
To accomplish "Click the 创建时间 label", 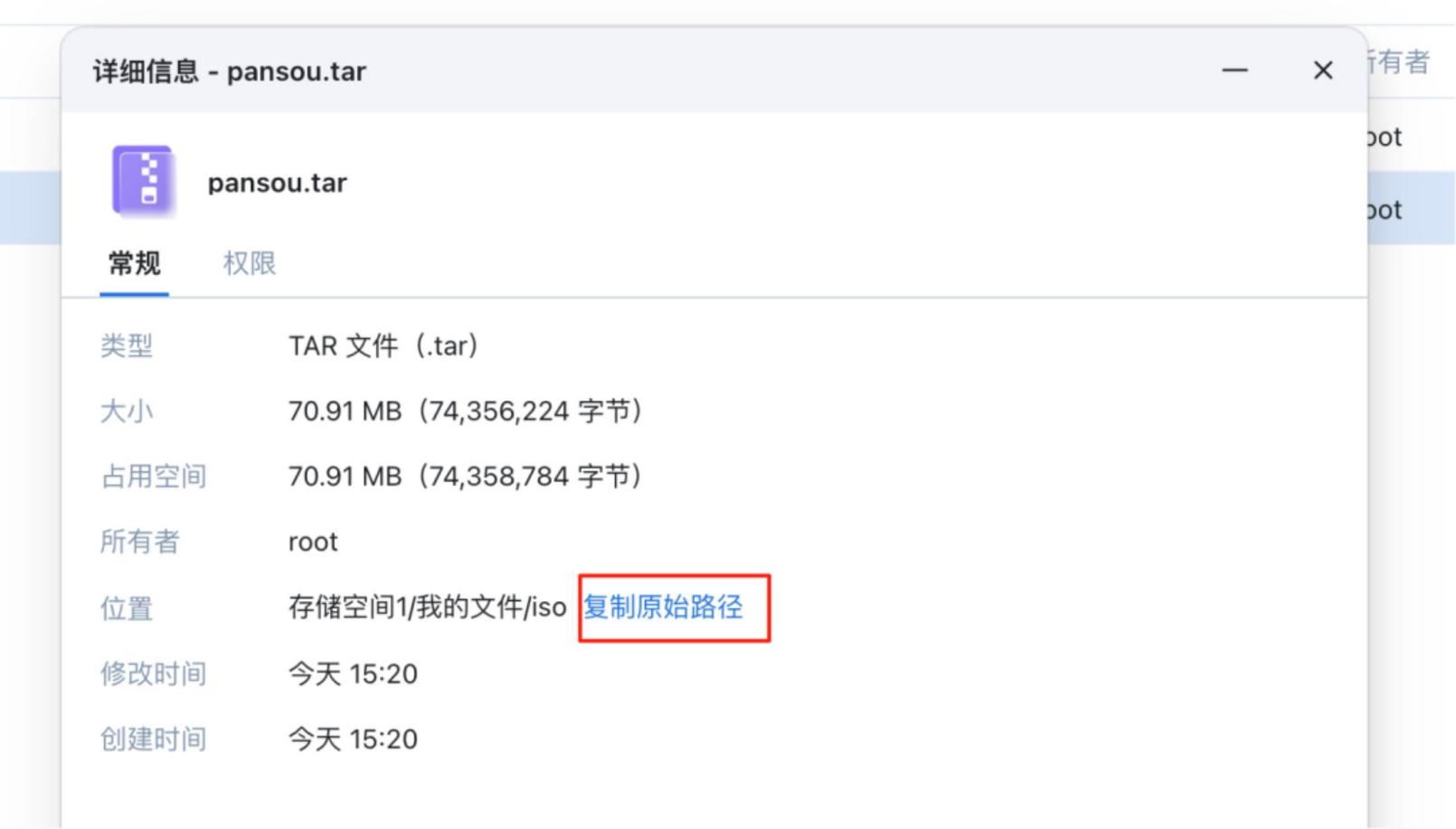I will pos(154,739).
